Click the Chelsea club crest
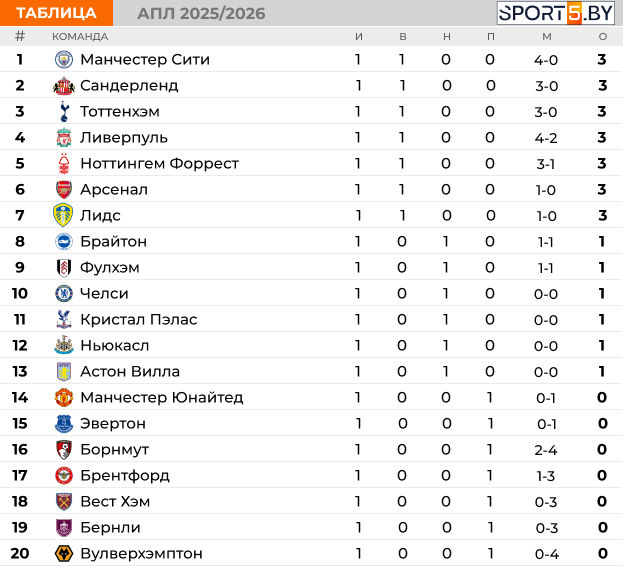The height and width of the screenshot is (566, 623). pos(64,294)
